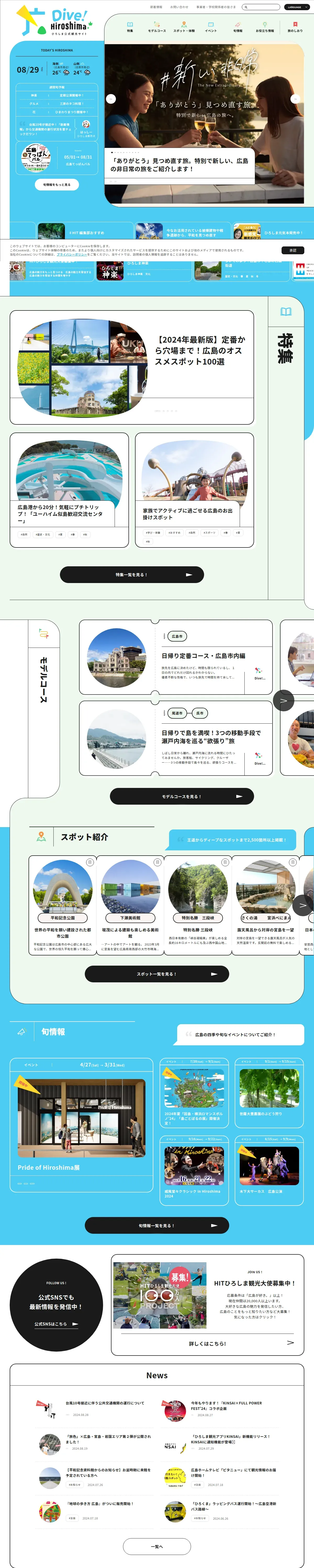Open 下瀬美術館 spot card
The height and width of the screenshot is (1568, 314).
130,906
